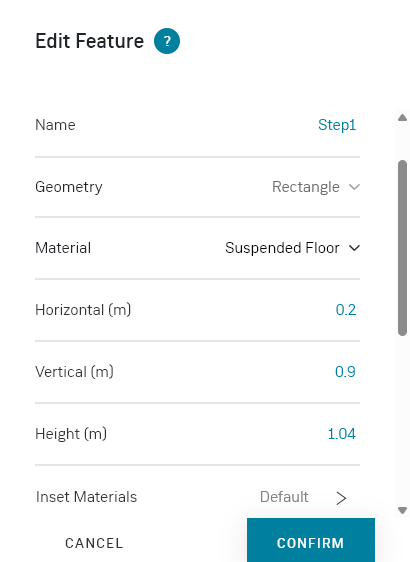
Task: Edit Horizontal value 0.2
Action: coord(346,310)
